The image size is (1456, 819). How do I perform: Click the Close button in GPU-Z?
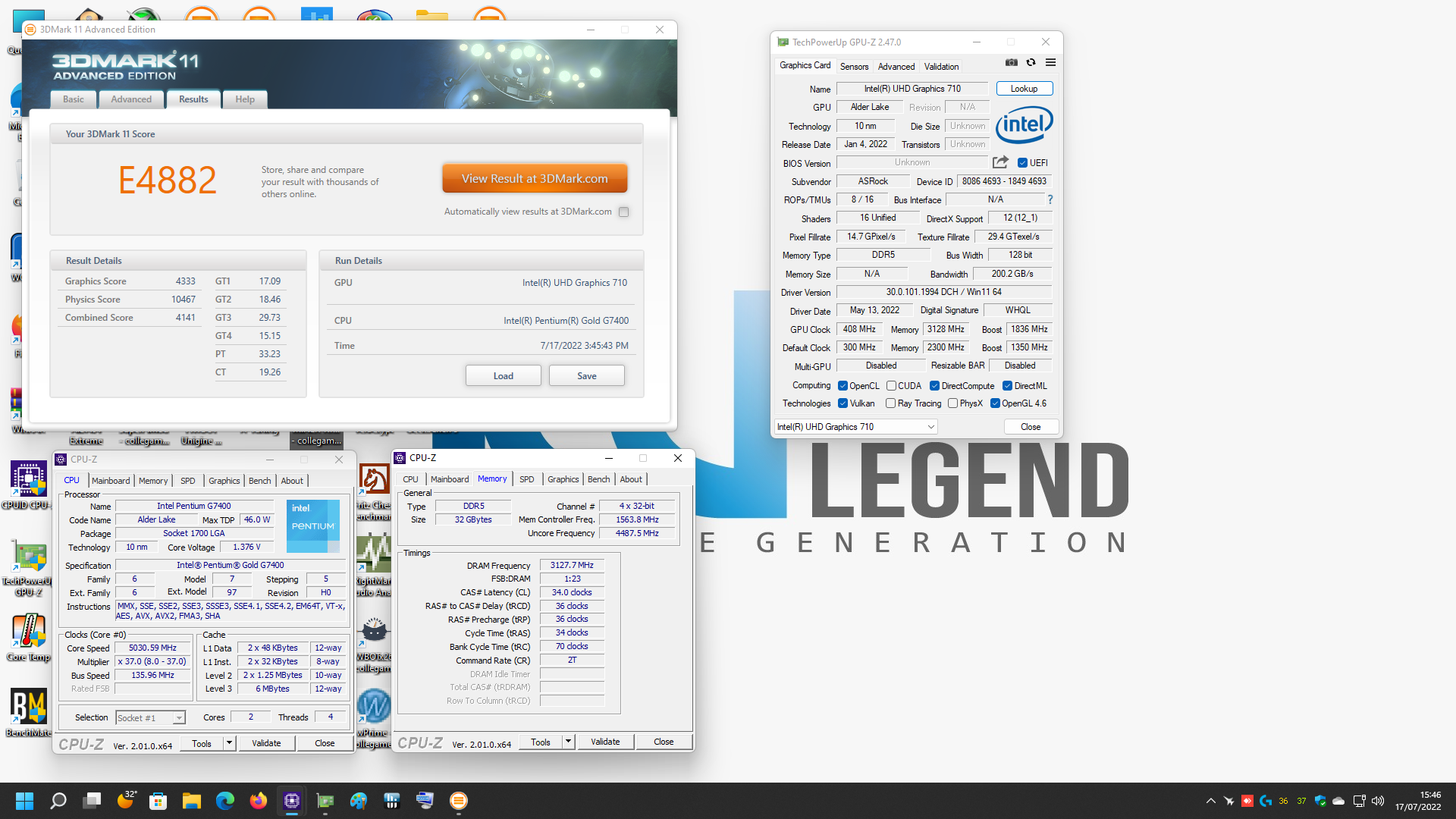click(1031, 427)
